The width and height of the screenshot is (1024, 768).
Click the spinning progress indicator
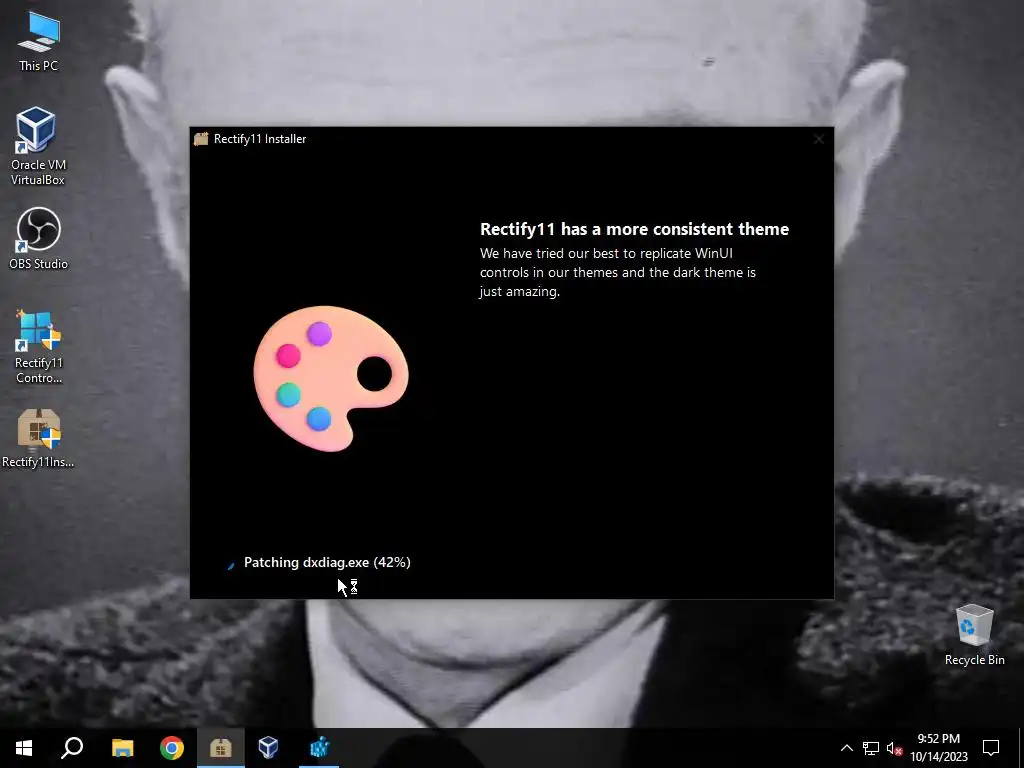pyautogui.click(x=231, y=566)
